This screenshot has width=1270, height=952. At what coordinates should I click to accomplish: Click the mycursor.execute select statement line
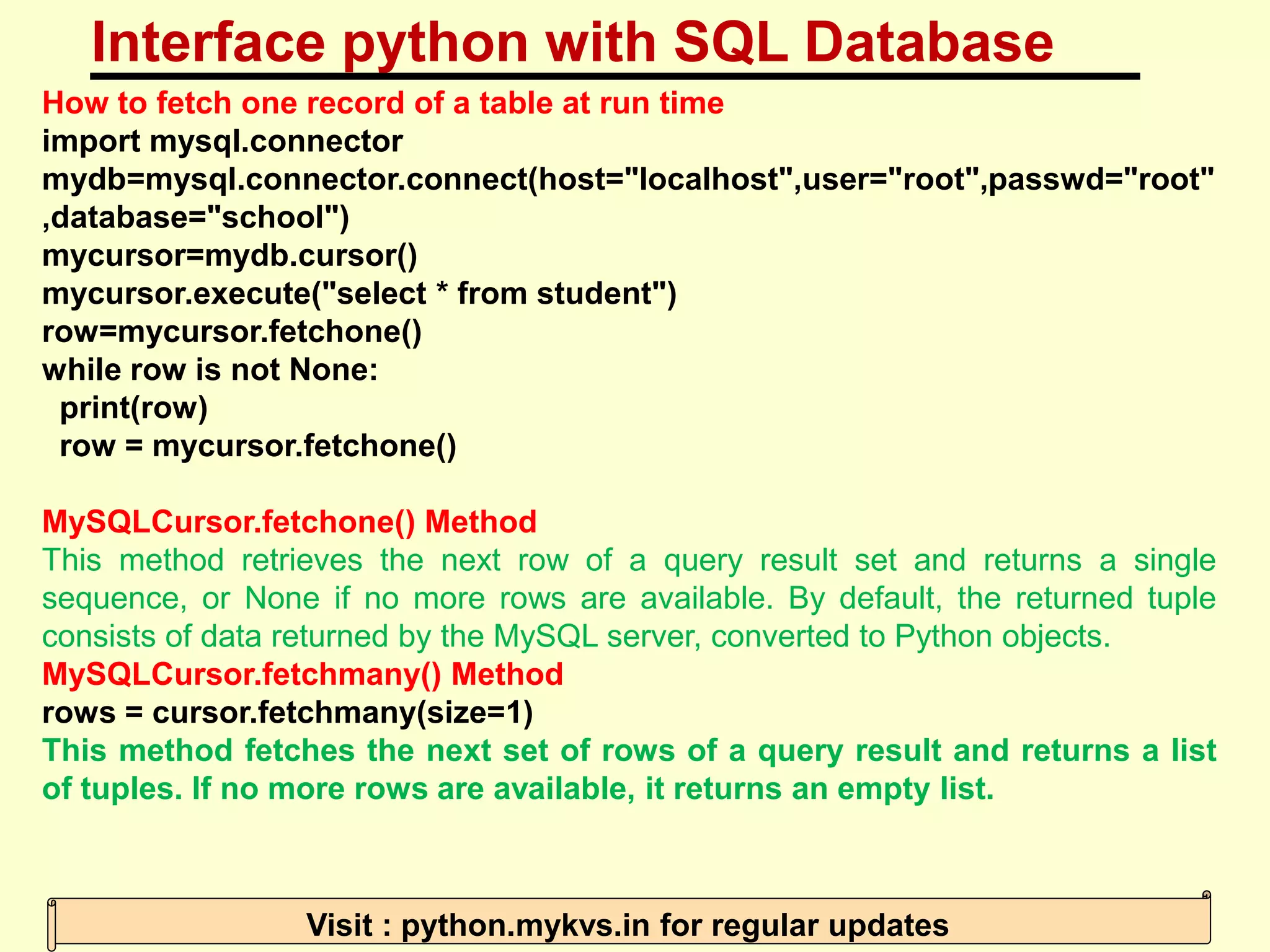pyautogui.click(x=359, y=294)
